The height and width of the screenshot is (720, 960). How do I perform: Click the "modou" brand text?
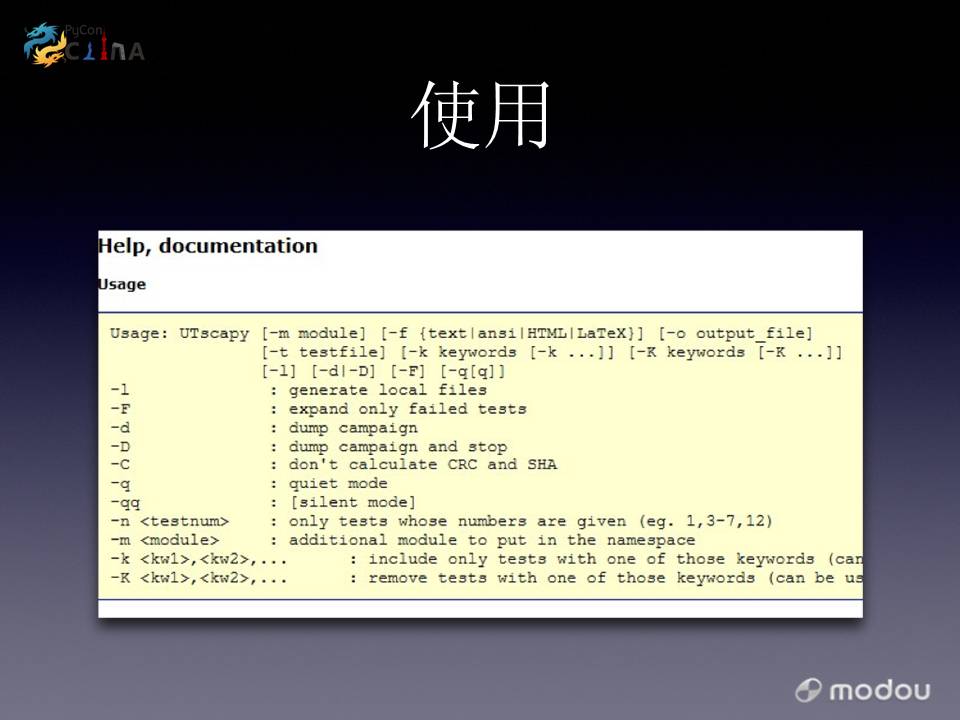(879, 690)
